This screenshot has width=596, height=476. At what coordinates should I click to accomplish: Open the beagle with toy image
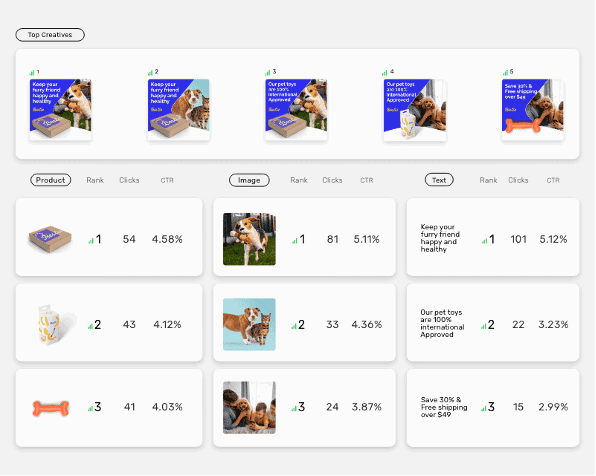(249, 239)
